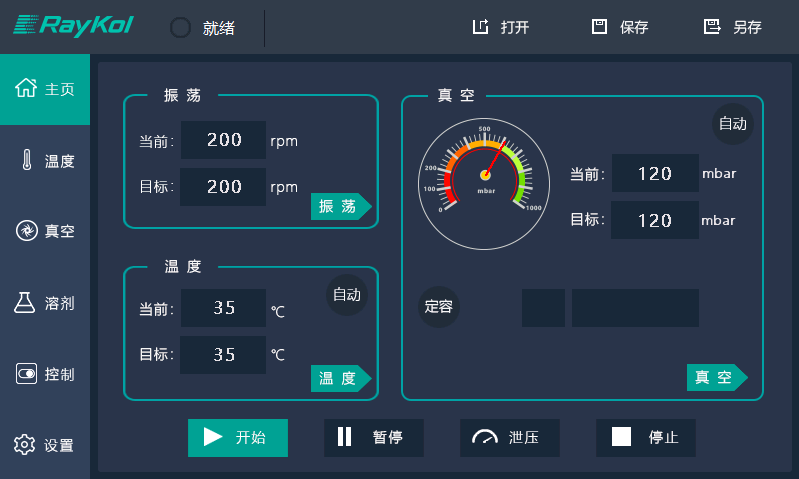This screenshot has height=479, width=799.
Task: Open the 控制 control sidebar icon
Action: click(x=27, y=374)
